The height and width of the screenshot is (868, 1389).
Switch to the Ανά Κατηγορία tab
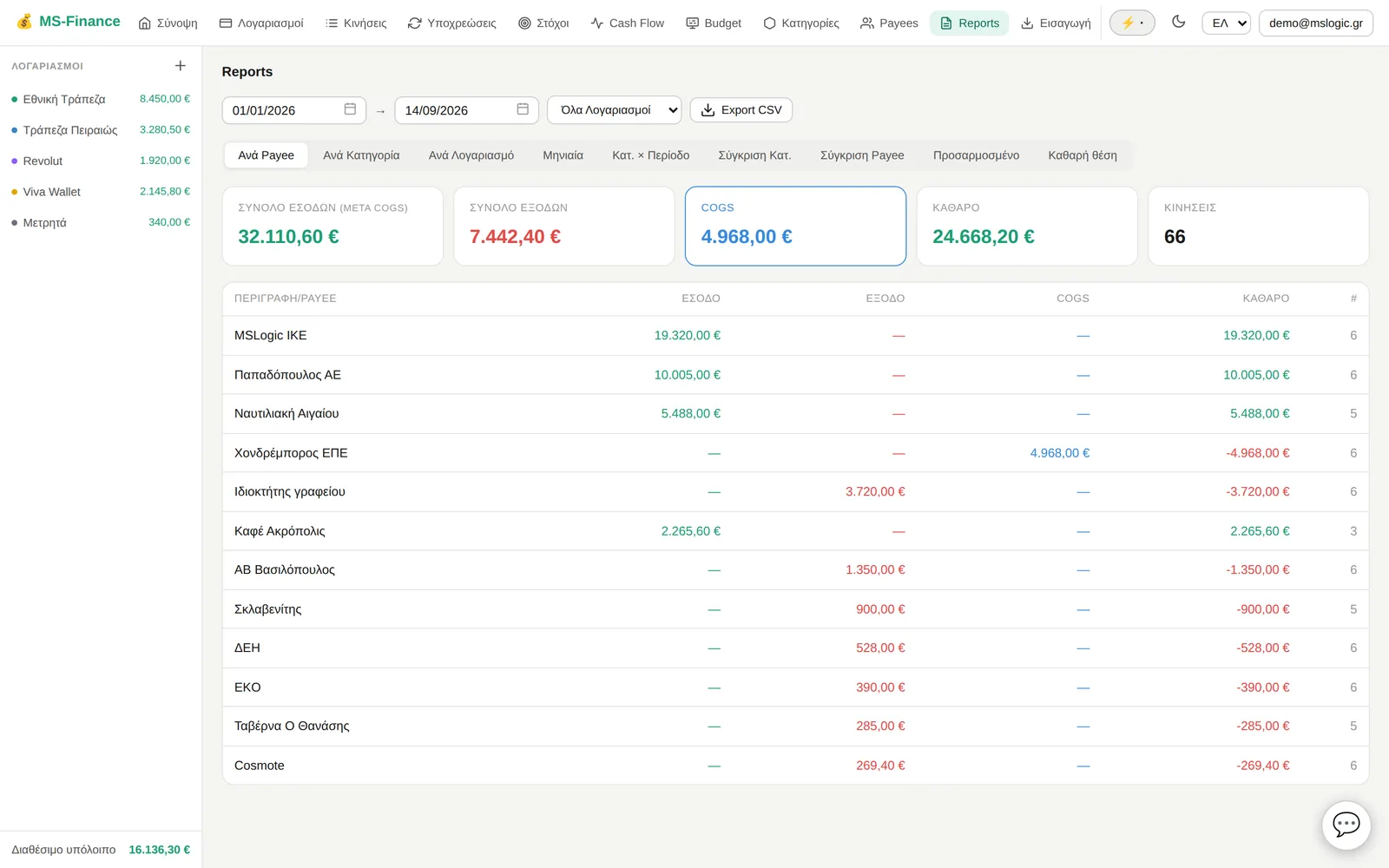tap(361, 155)
